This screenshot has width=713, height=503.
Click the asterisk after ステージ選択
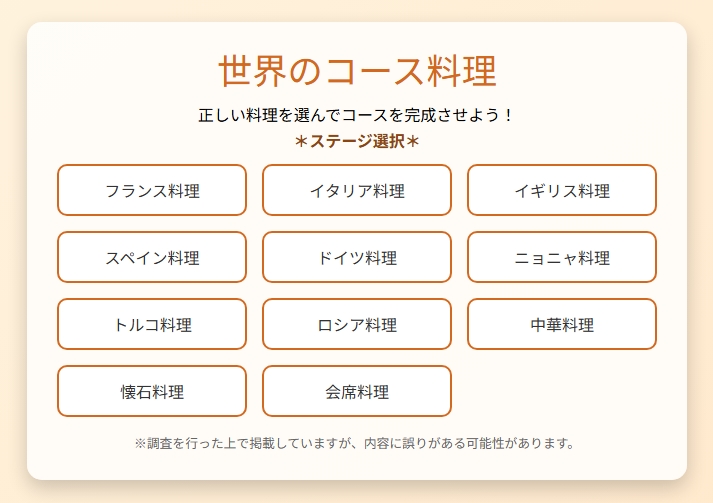pyautogui.click(x=412, y=142)
